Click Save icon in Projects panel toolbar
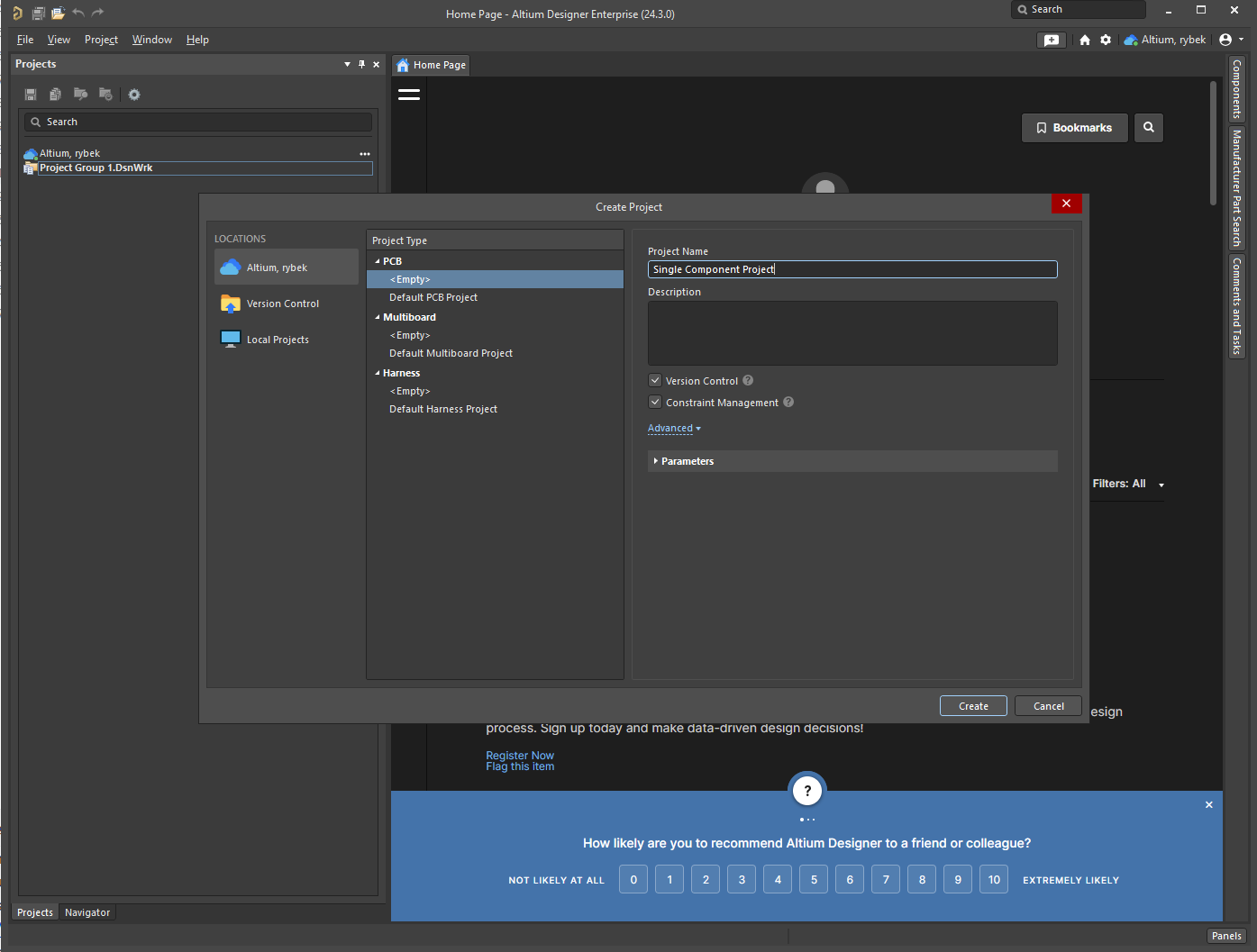The image size is (1257, 952). point(31,95)
